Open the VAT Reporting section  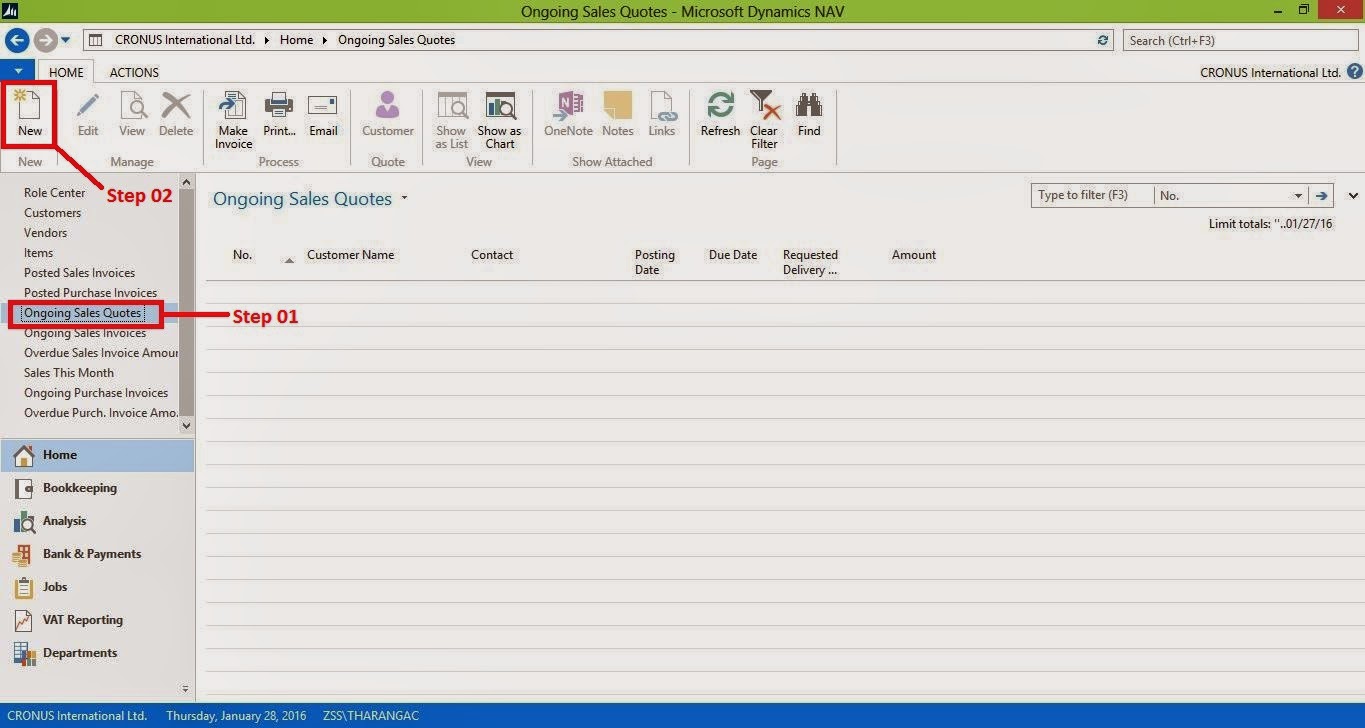(x=97, y=620)
